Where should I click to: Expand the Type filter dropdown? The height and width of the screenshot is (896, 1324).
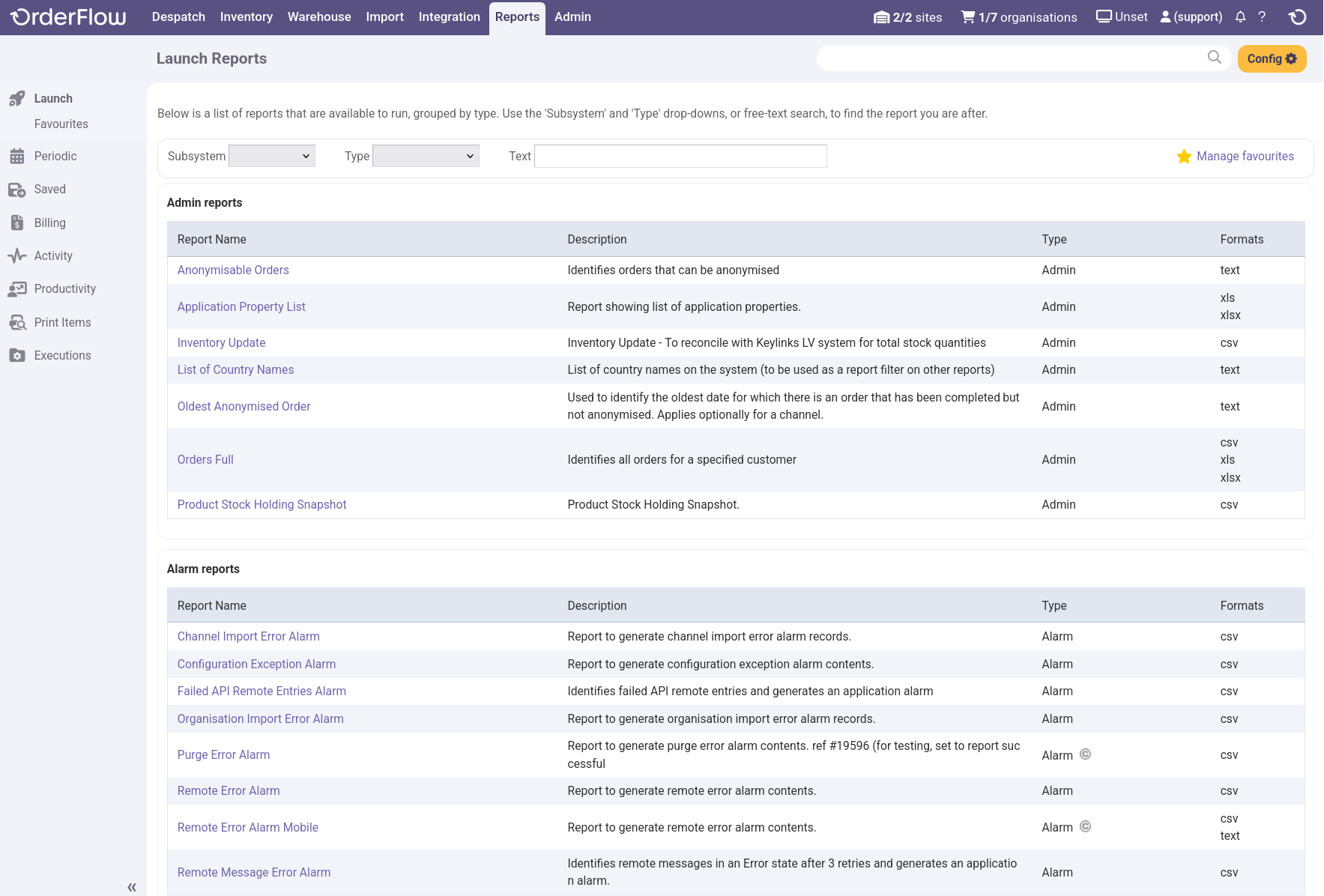tap(426, 157)
